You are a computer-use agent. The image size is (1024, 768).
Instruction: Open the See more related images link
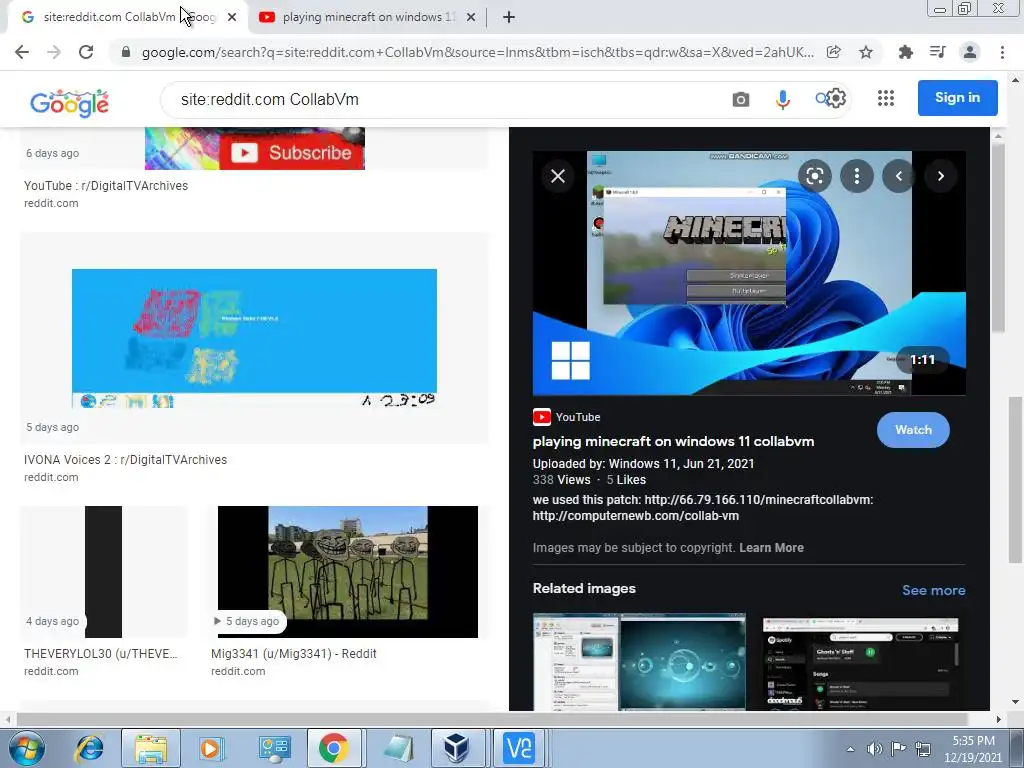point(933,590)
